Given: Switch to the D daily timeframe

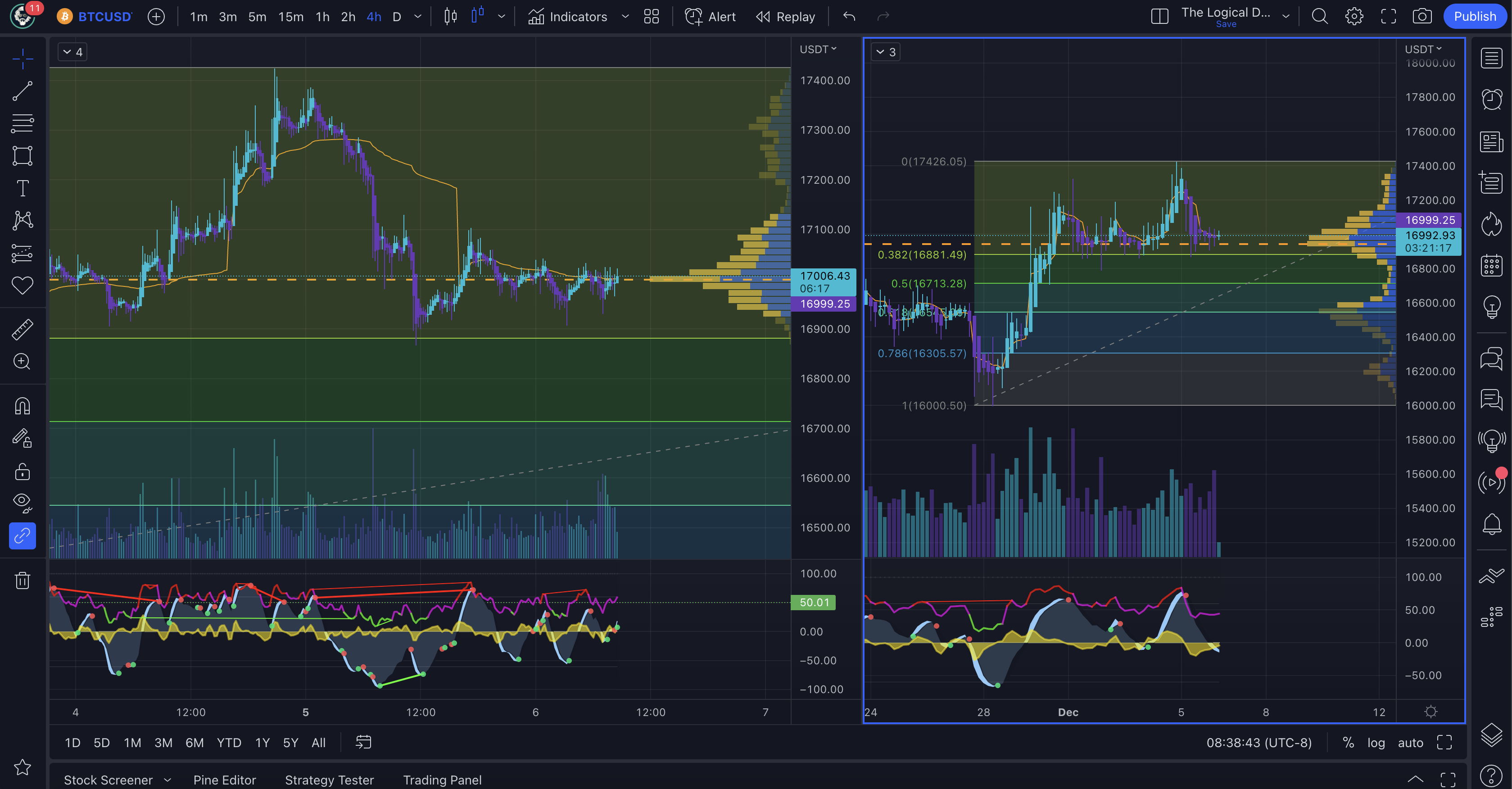Looking at the screenshot, I should coord(397,16).
